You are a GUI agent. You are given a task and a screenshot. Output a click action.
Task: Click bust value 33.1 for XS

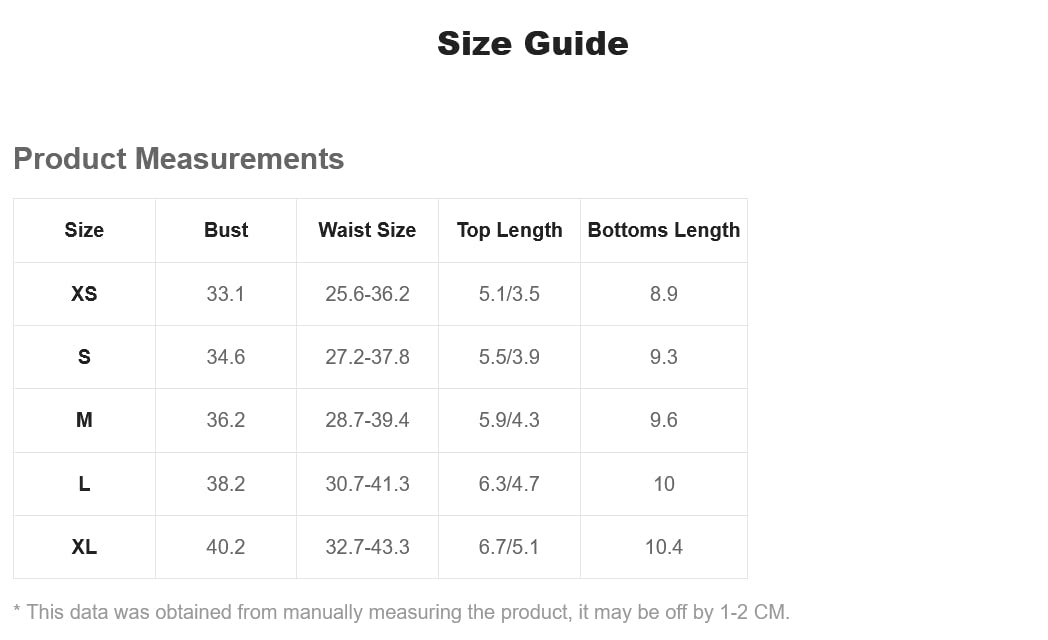(226, 294)
